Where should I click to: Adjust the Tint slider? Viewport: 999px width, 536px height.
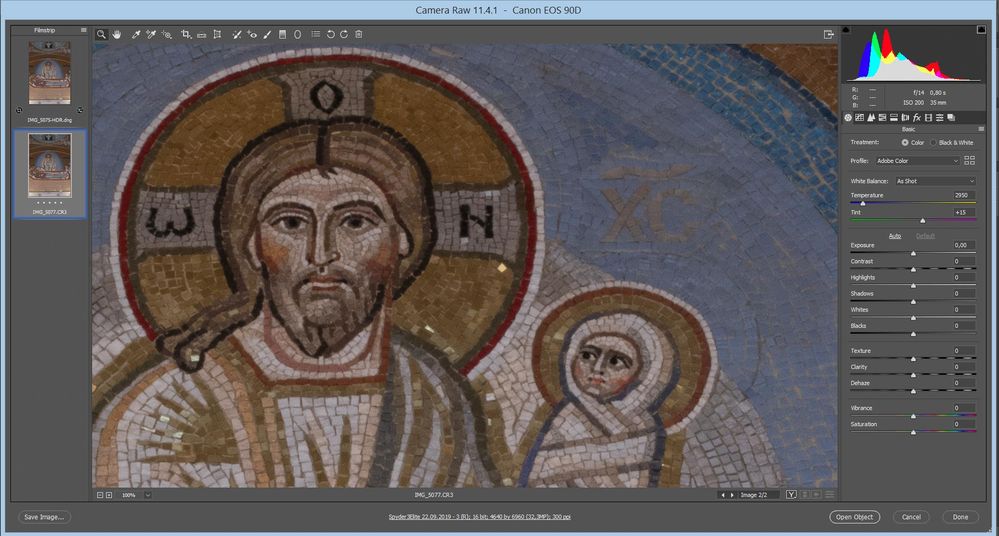pos(923,221)
